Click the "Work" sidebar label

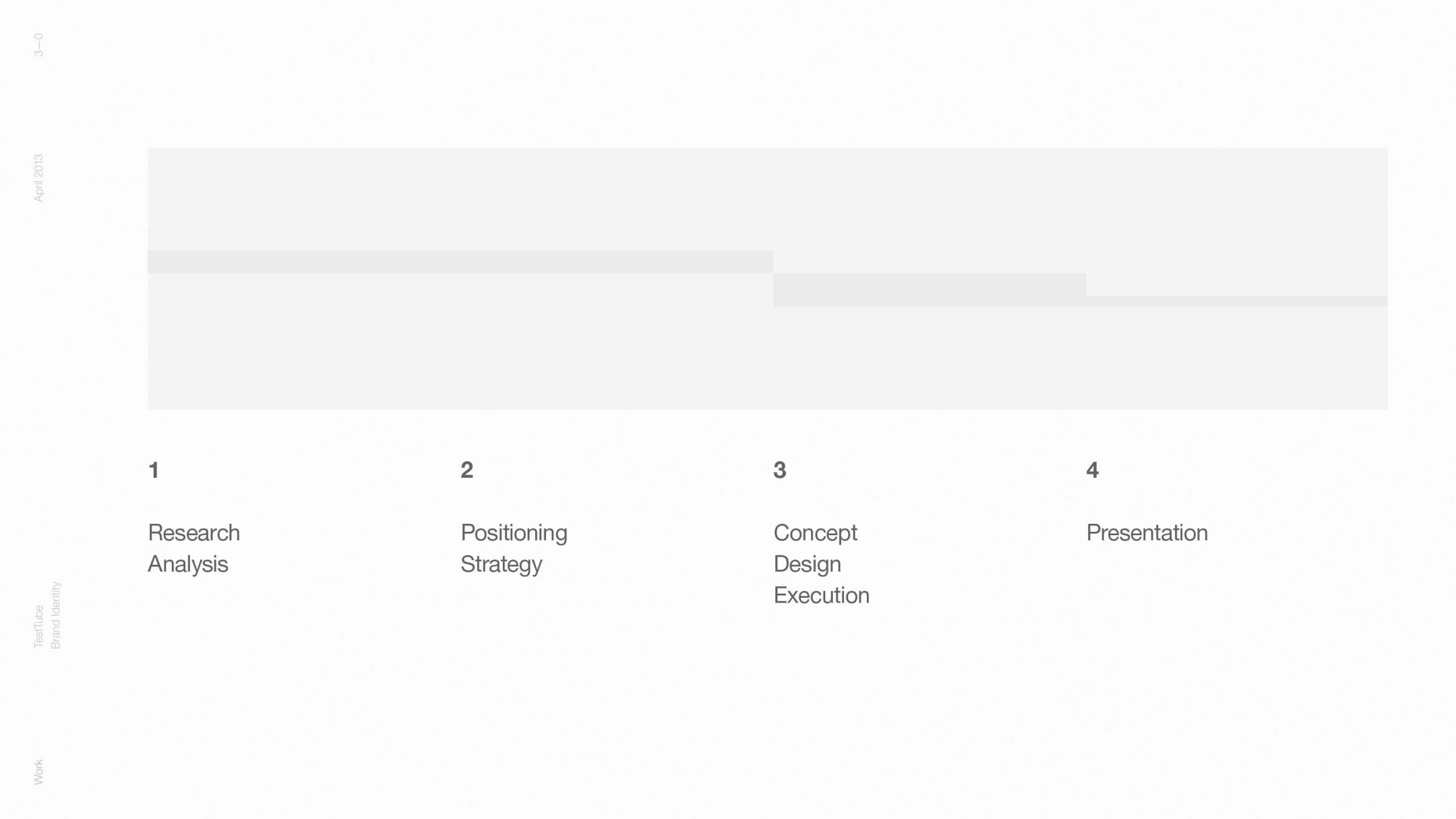[38, 772]
